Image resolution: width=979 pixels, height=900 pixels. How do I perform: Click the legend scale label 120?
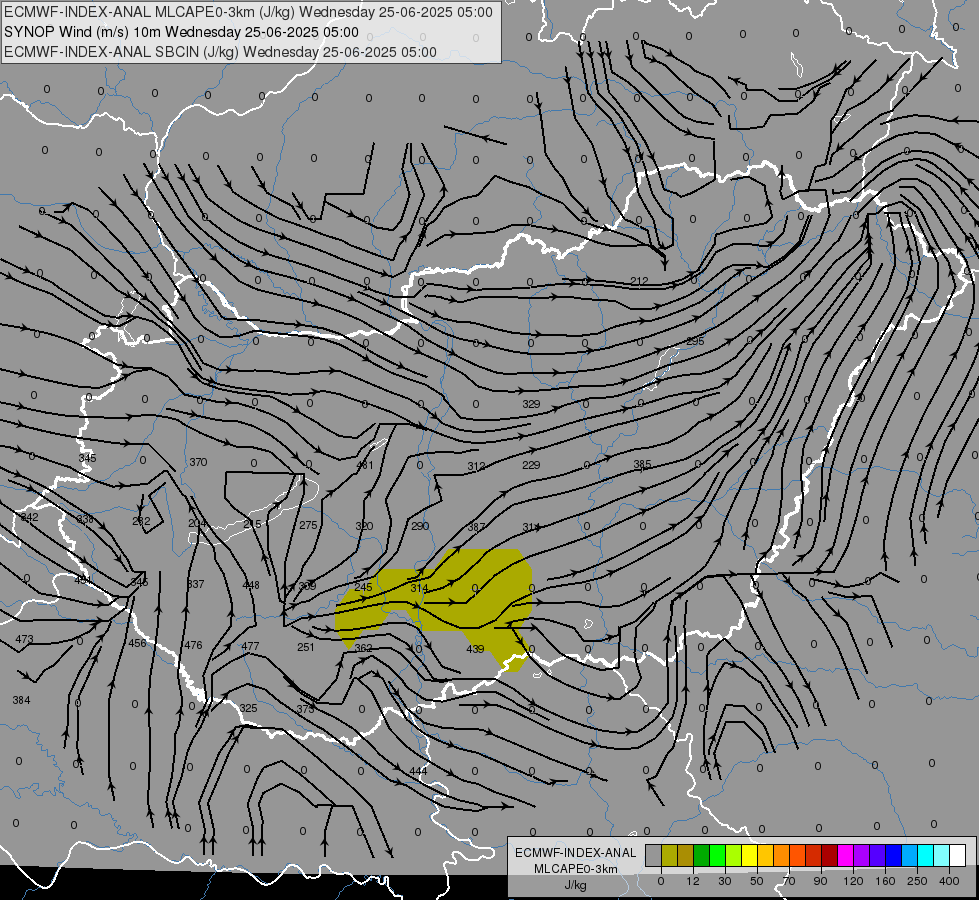coord(853,881)
